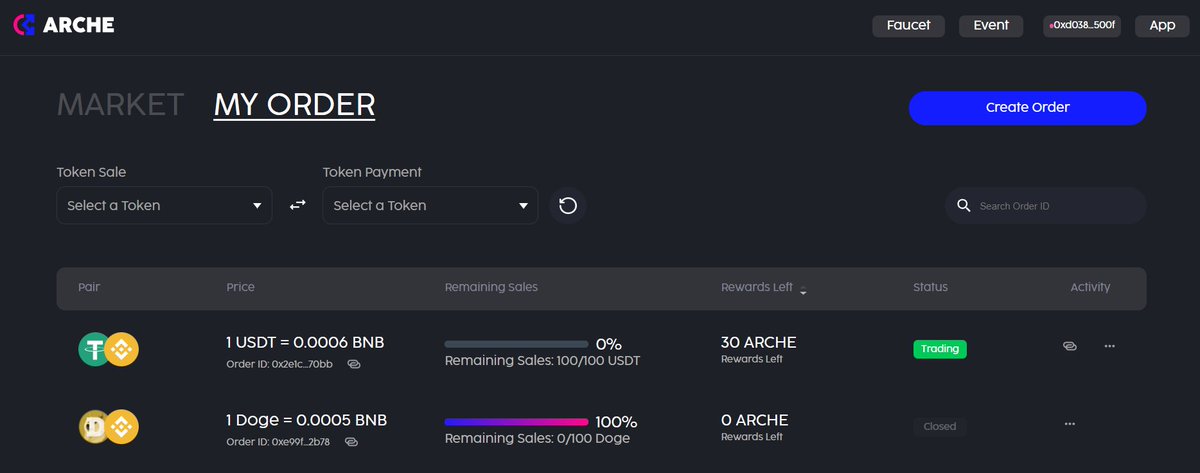Click the USDT/BNB pair token icons
Image resolution: width=1200 pixels, height=473 pixels.
(x=109, y=349)
